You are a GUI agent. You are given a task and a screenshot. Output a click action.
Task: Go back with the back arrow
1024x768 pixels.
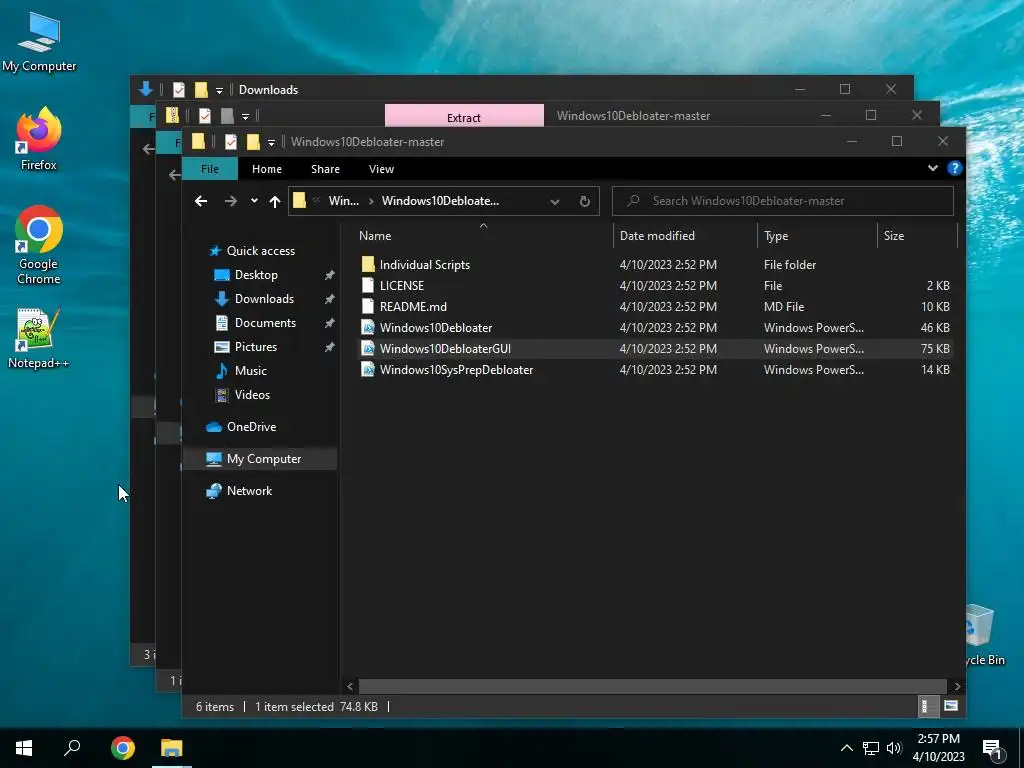coord(201,201)
